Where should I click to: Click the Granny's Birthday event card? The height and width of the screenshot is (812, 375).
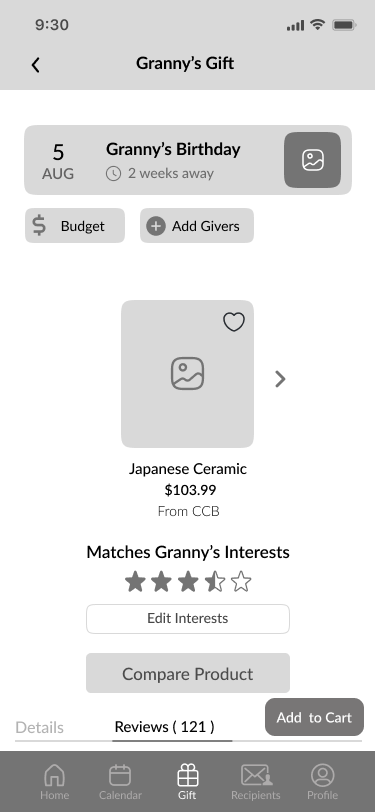click(x=188, y=160)
